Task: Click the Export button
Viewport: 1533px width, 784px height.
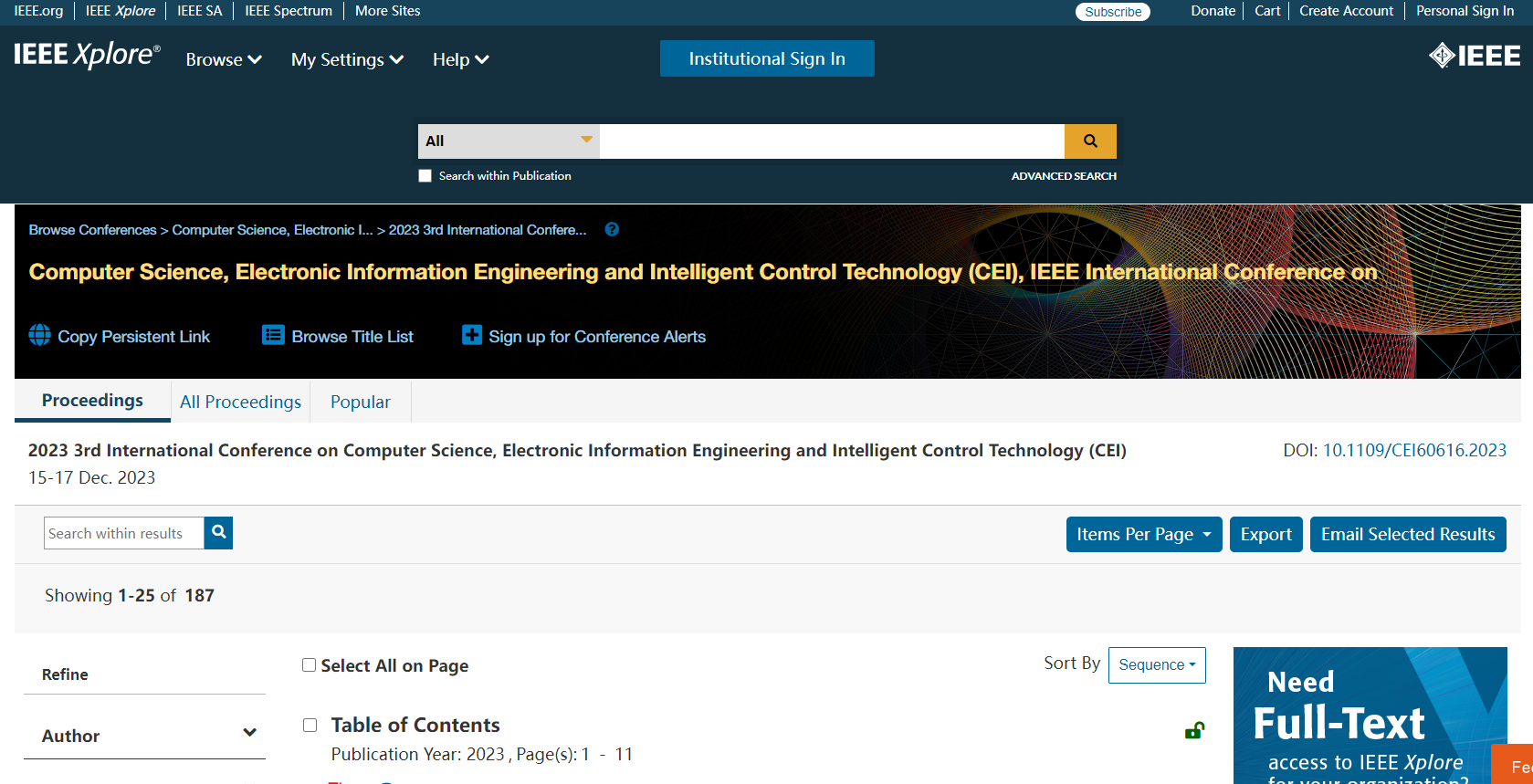Action: (1265, 535)
